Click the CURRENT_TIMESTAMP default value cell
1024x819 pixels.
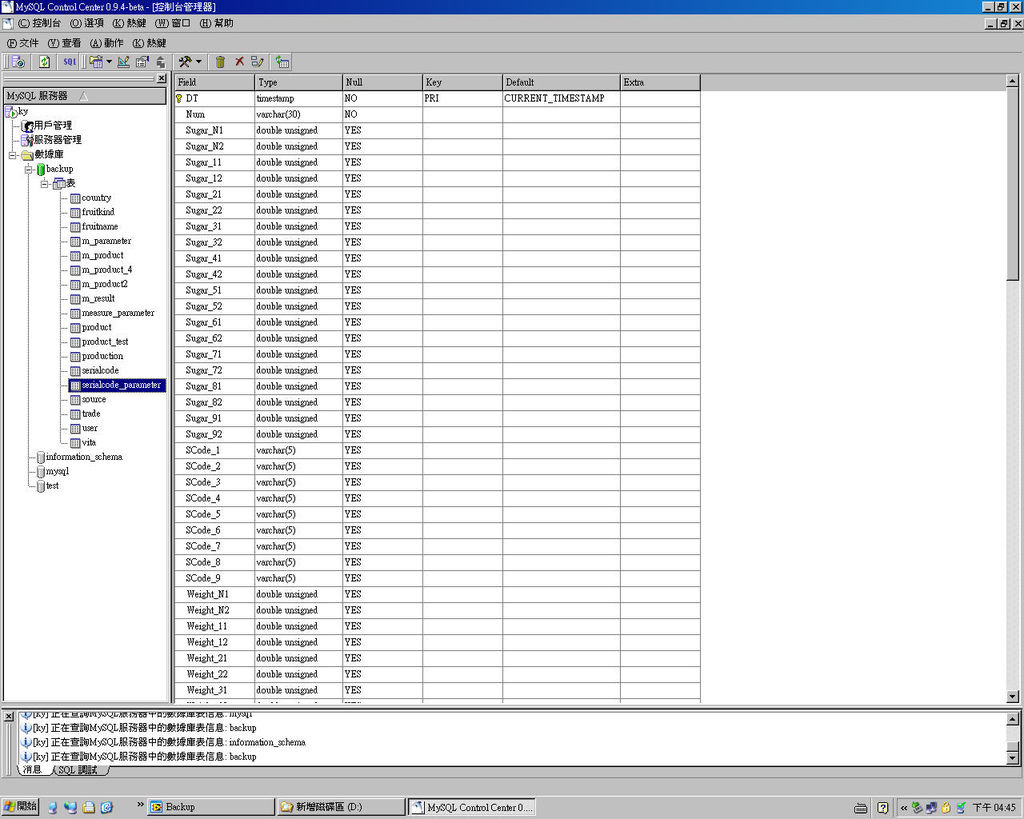(561, 99)
